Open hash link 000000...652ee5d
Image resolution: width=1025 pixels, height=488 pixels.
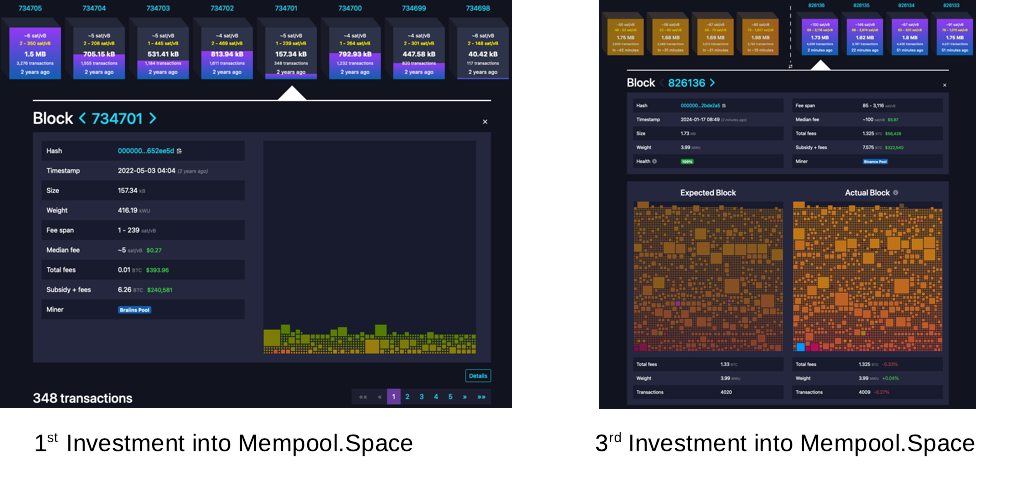coord(146,151)
